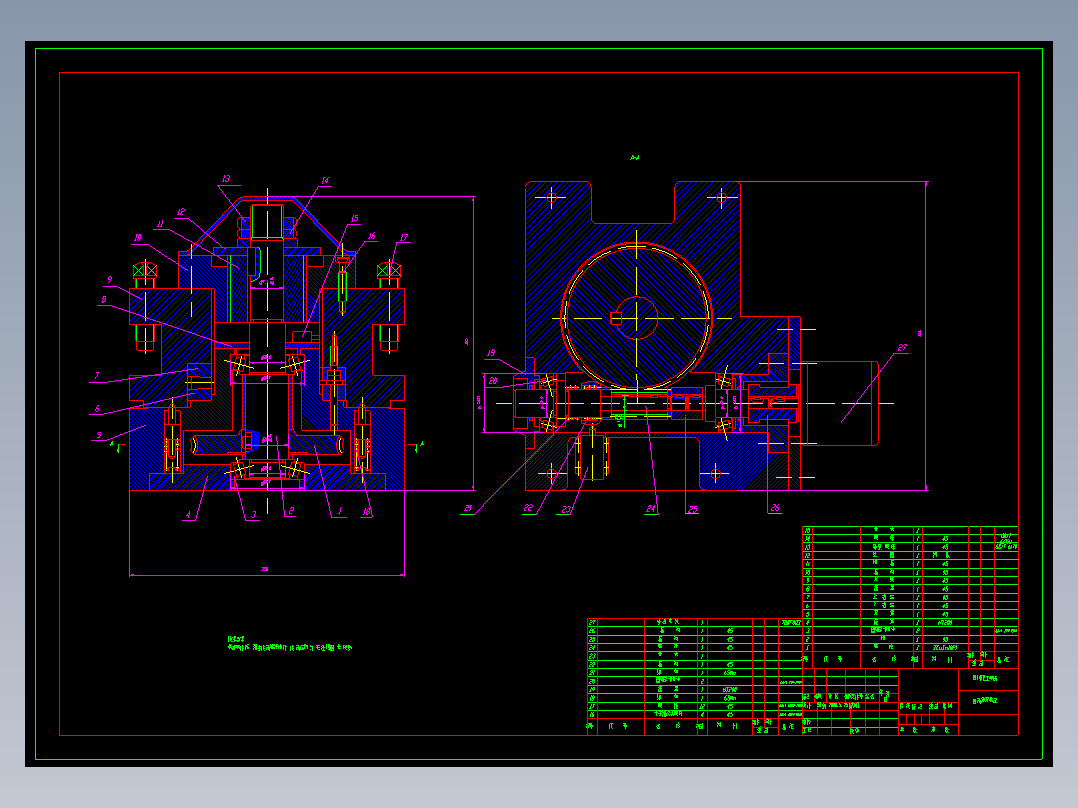Click motor callout number 27
1078x808 pixels.
tap(902, 348)
